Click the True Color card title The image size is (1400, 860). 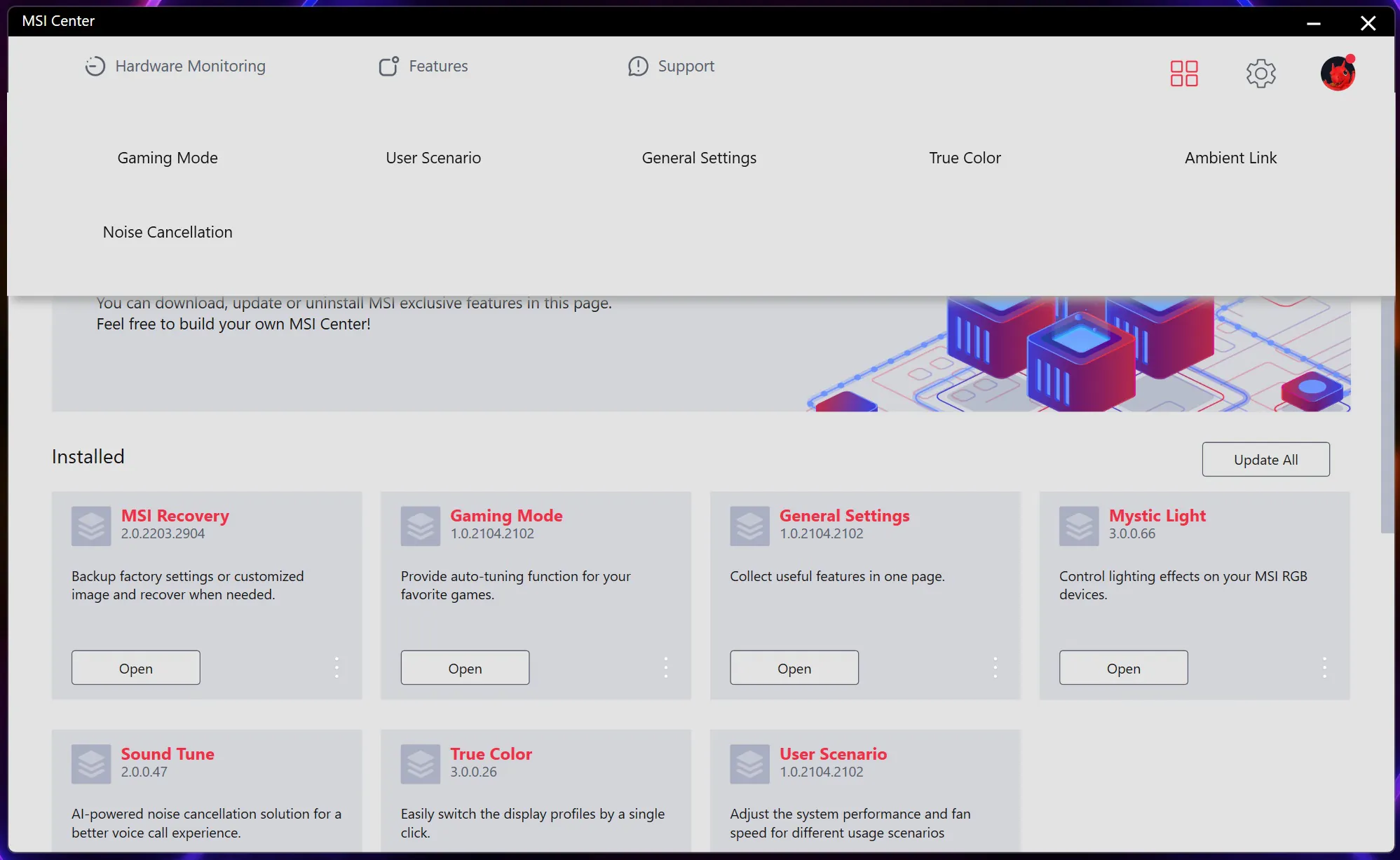pos(491,753)
